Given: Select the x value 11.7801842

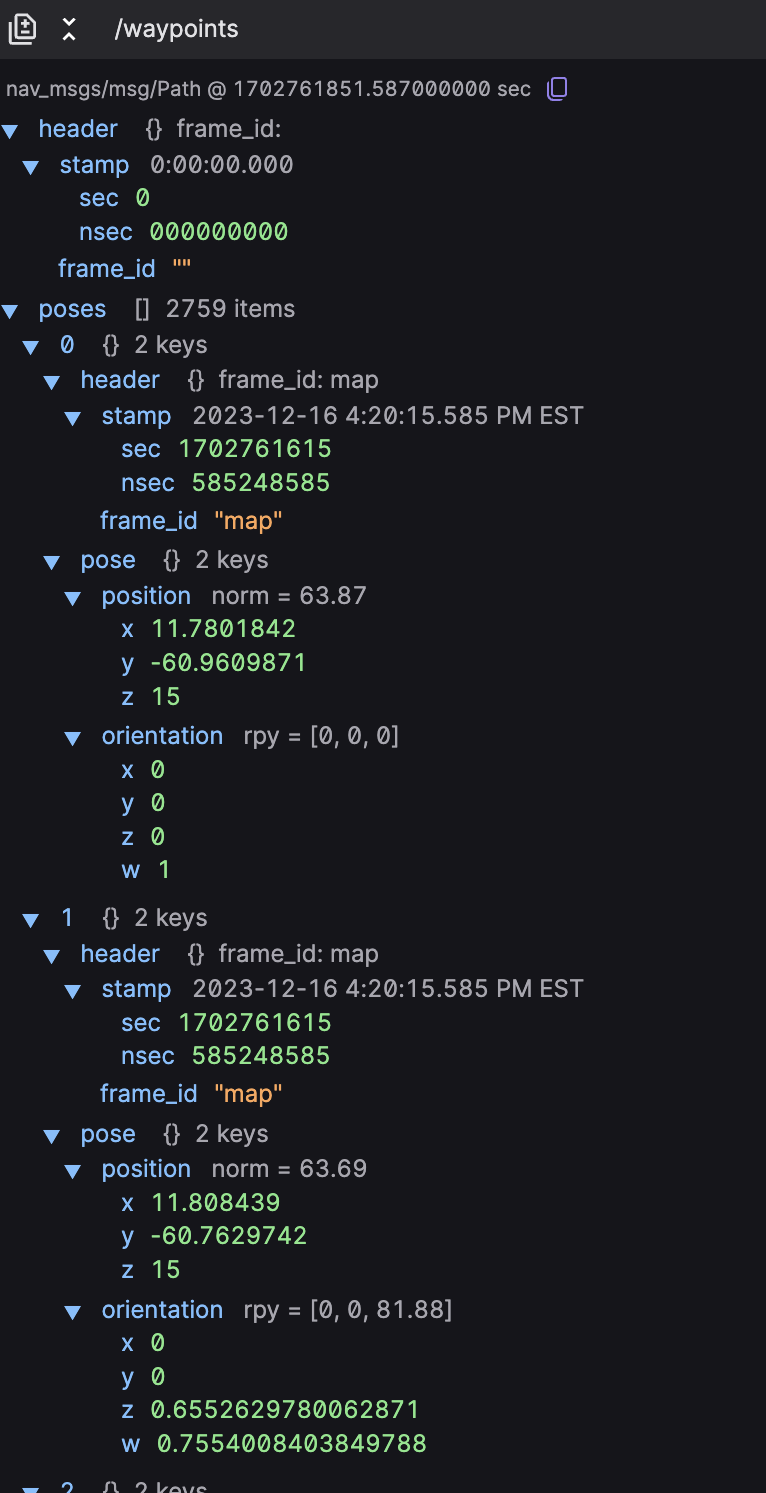Looking at the screenshot, I should point(224,629).
